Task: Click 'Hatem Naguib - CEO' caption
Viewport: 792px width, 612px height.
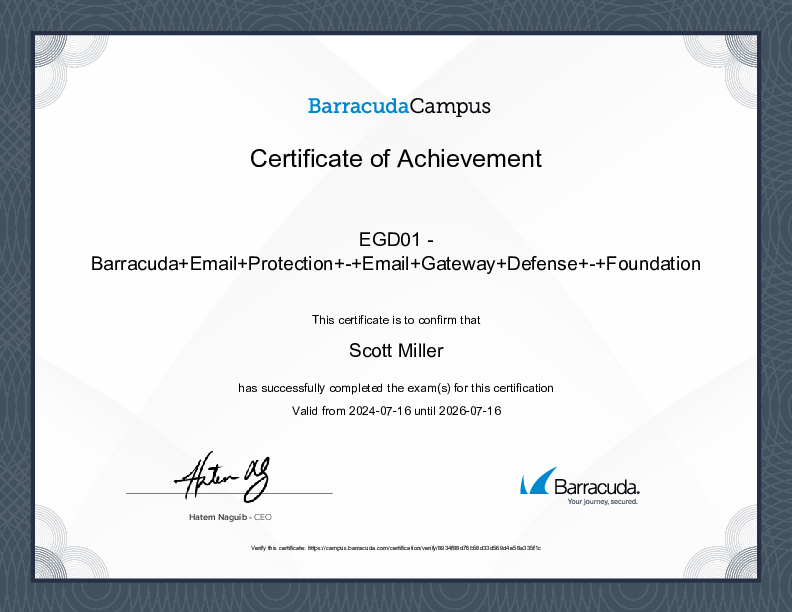Action: coord(230,517)
